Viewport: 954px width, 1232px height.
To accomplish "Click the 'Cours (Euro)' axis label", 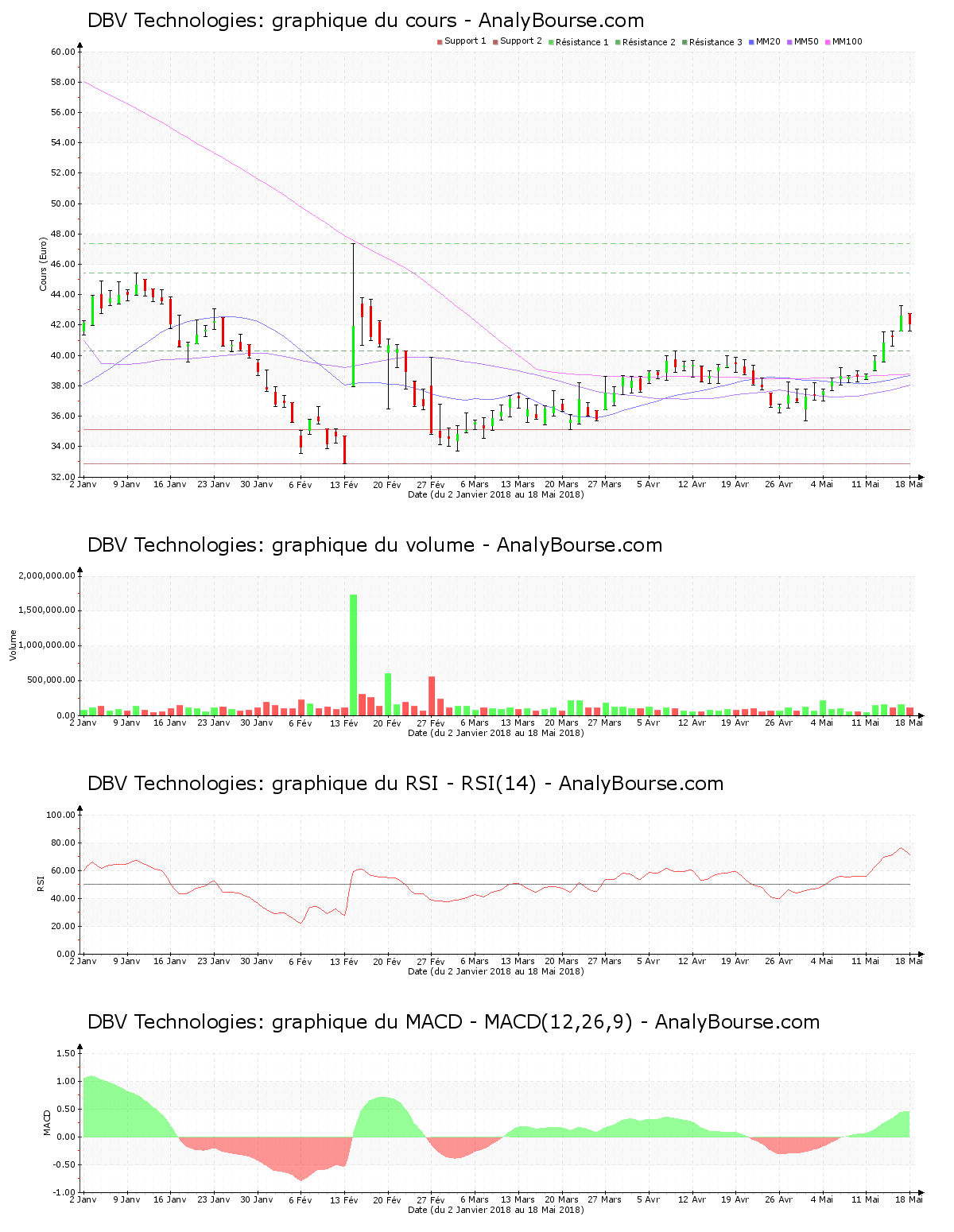I will 44,264.
